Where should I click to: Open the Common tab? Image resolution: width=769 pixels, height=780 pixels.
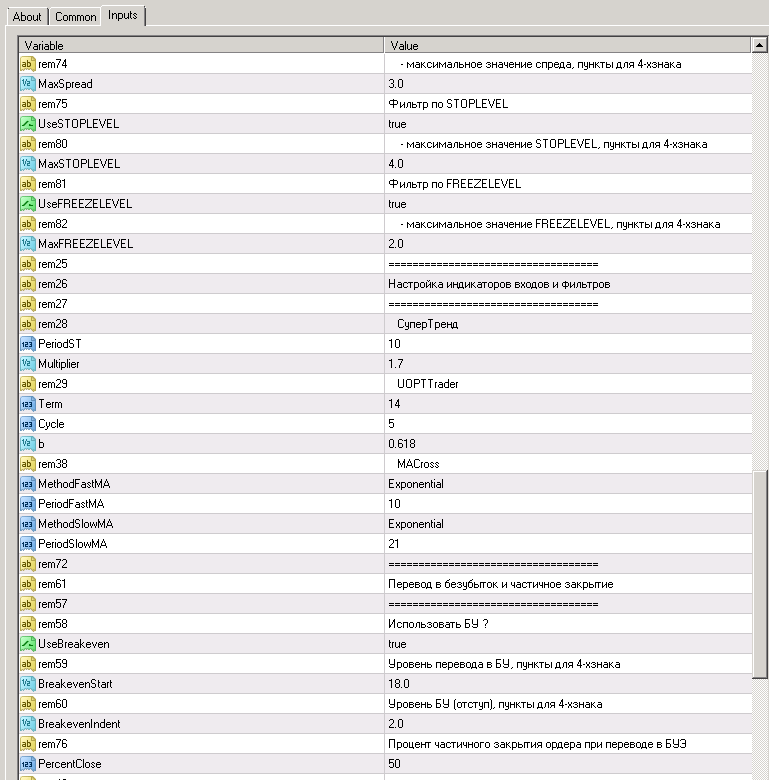76,17
